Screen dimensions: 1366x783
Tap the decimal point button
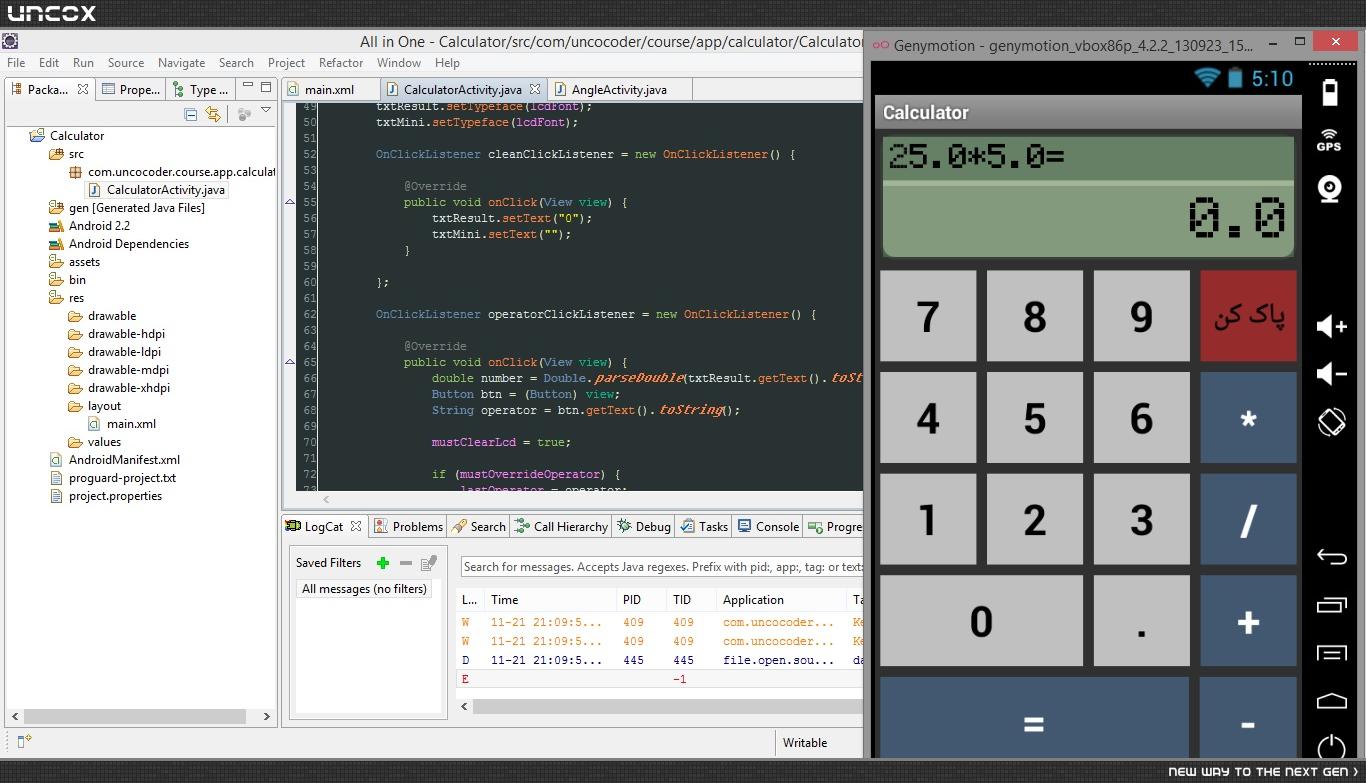pos(1141,621)
